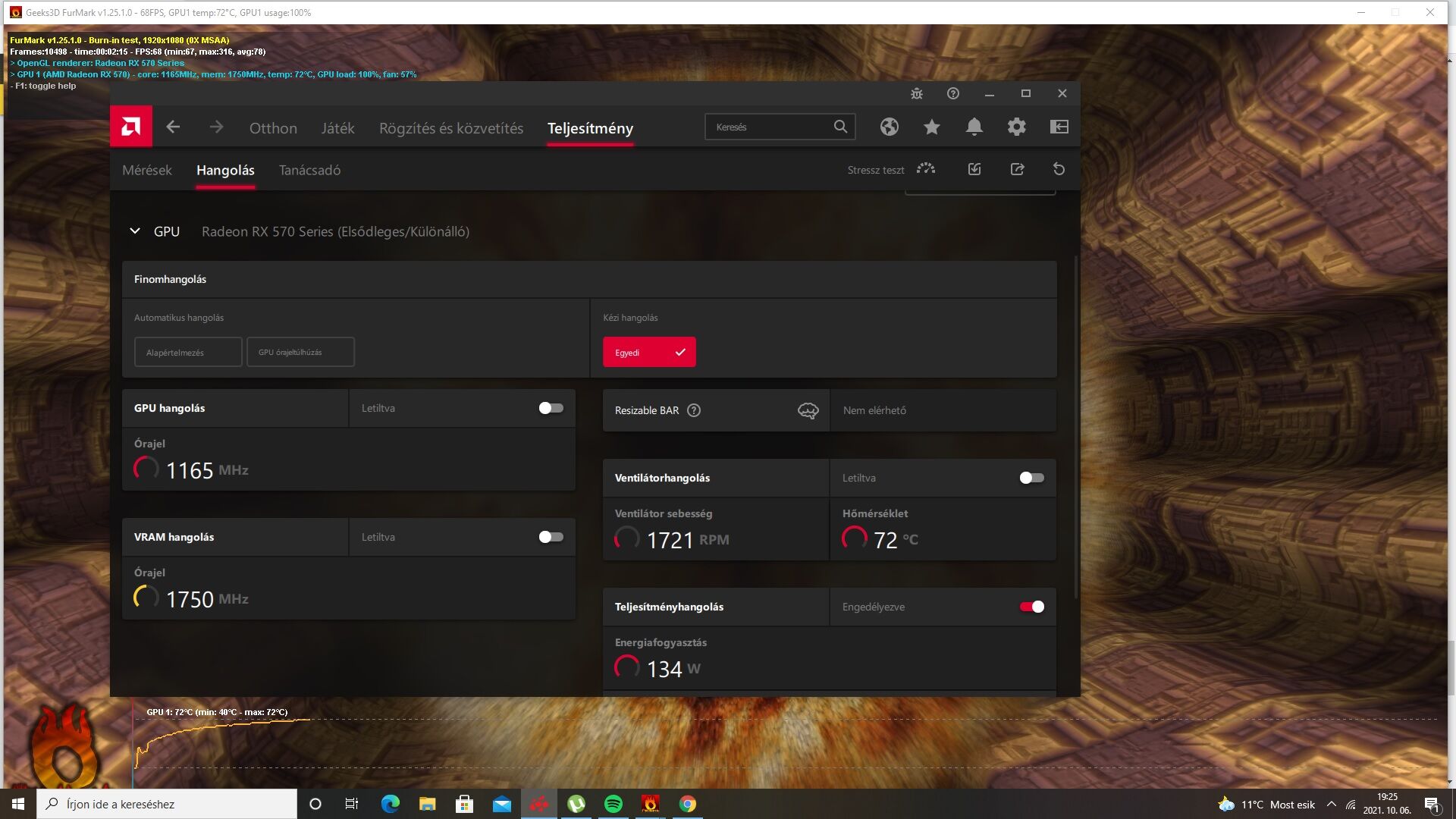Image resolution: width=1456 pixels, height=819 pixels.
Task: Click Resizable BAR help question icon
Action: tap(694, 410)
